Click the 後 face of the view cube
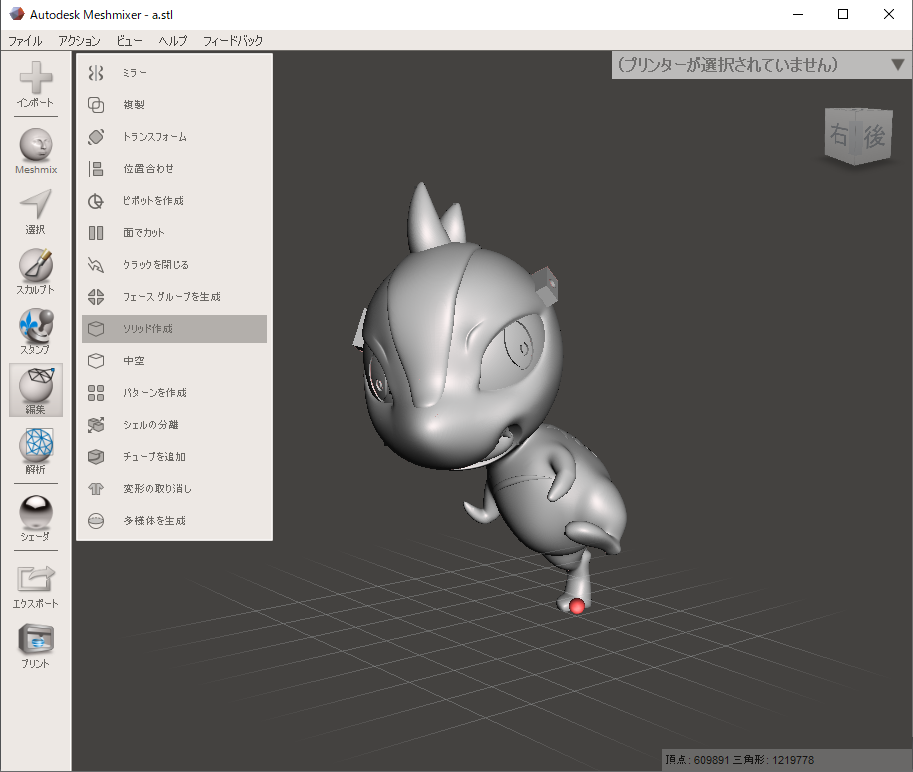The width and height of the screenshot is (913, 772). 874,137
